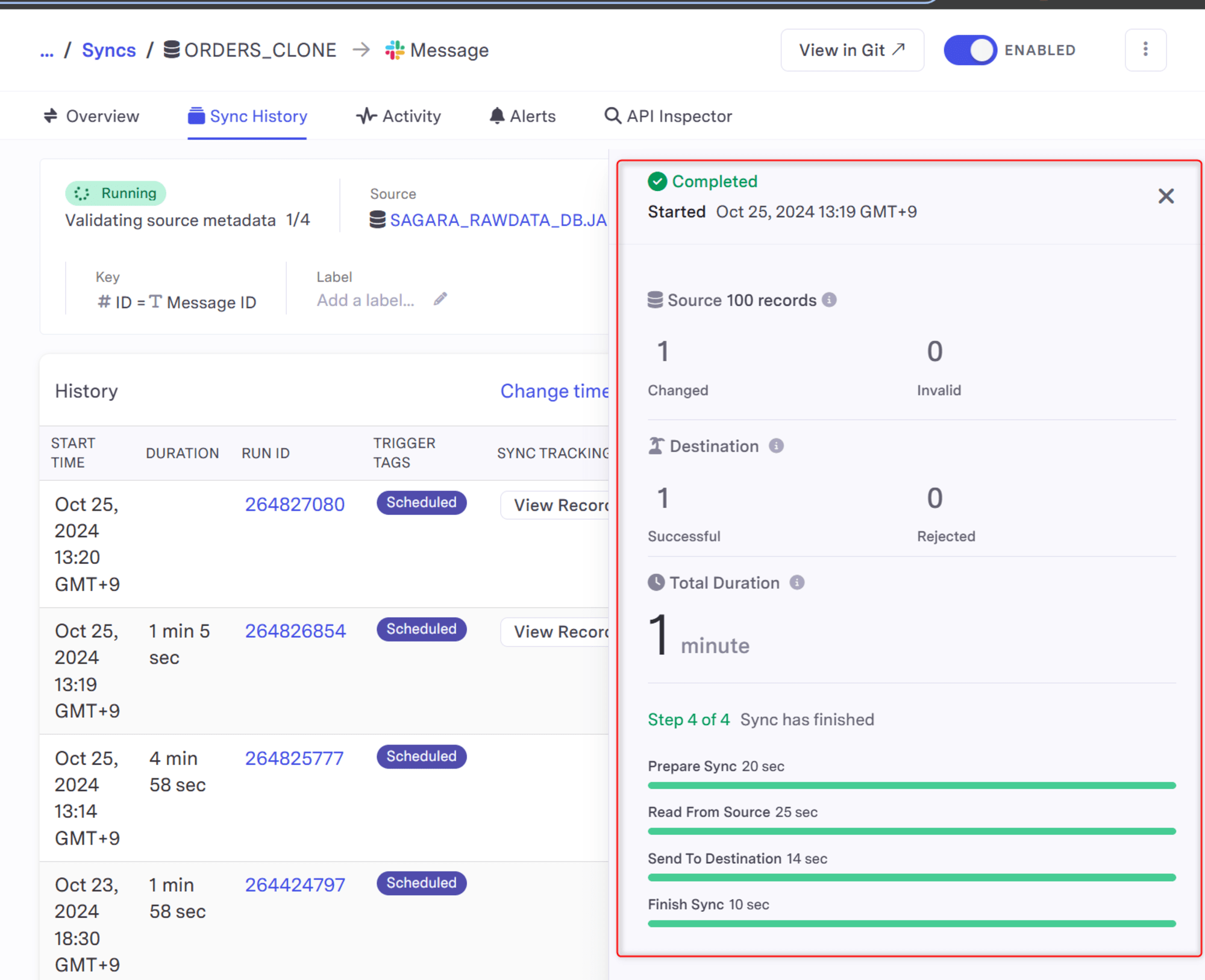The height and width of the screenshot is (980, 1205).
Task: Open run ID 264424797
Action: [x=295, y=885]
